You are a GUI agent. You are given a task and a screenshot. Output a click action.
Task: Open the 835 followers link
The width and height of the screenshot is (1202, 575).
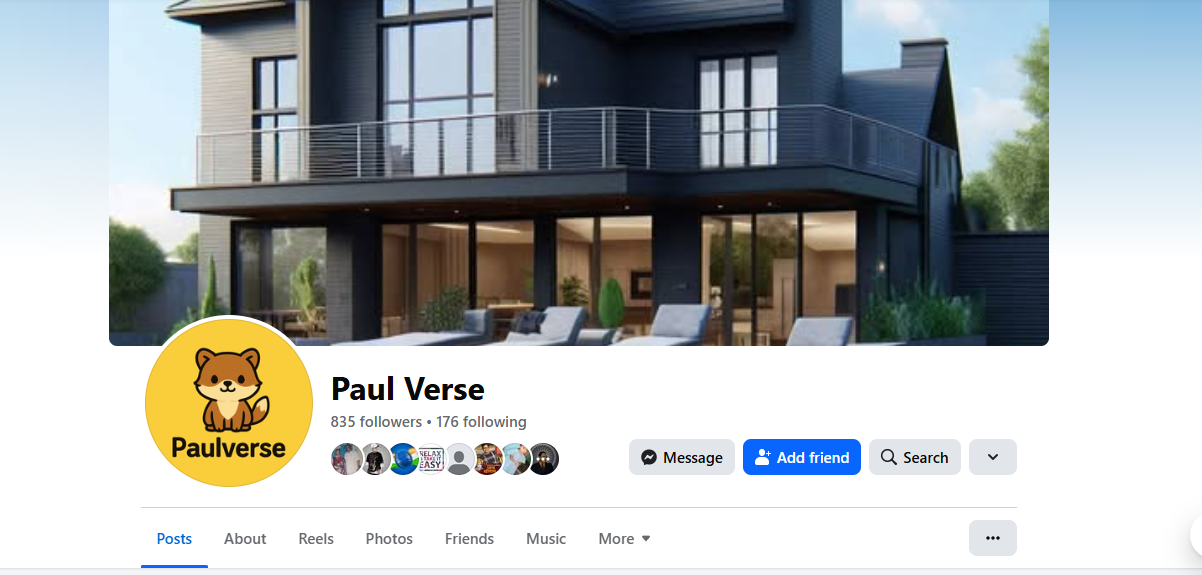[376, 422]
